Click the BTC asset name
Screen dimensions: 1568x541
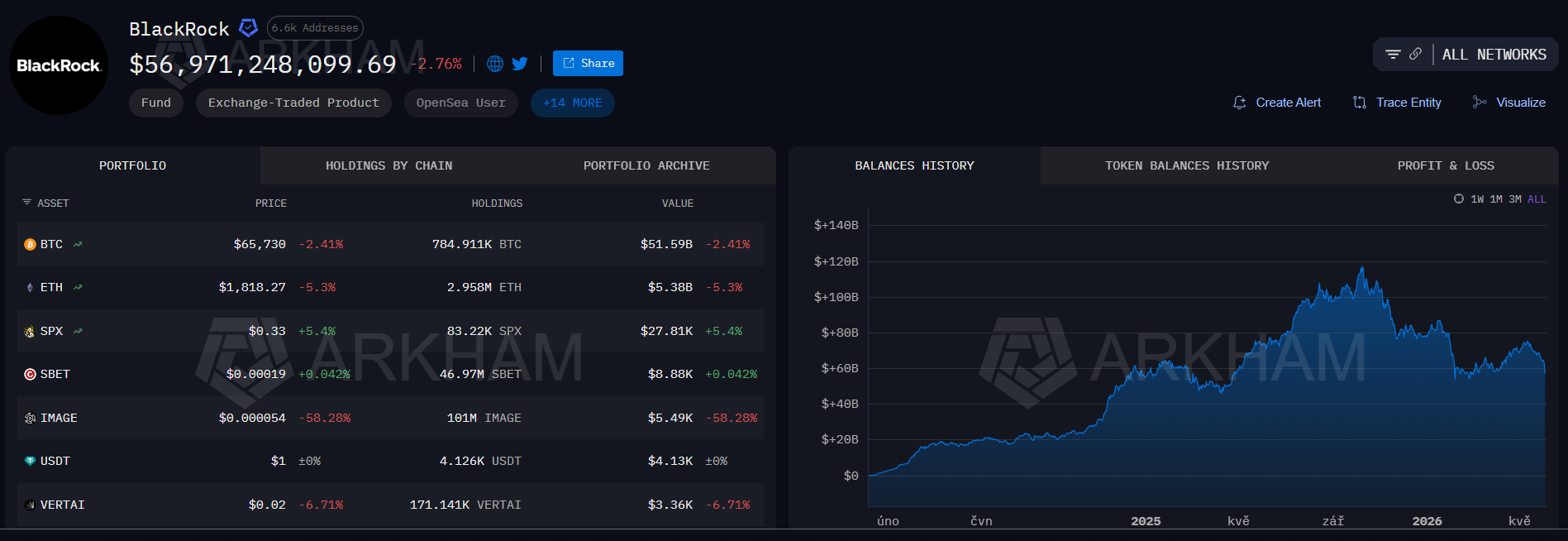click(51, 244)
